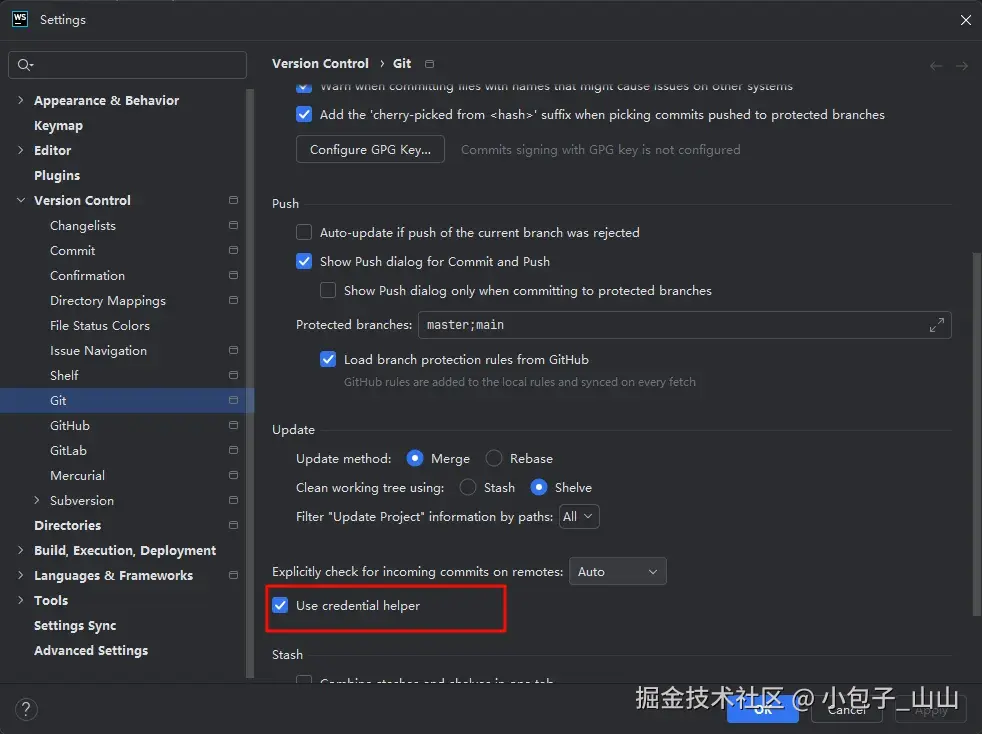Expand the Protected branches field with arrow icon

click(936, 325)
